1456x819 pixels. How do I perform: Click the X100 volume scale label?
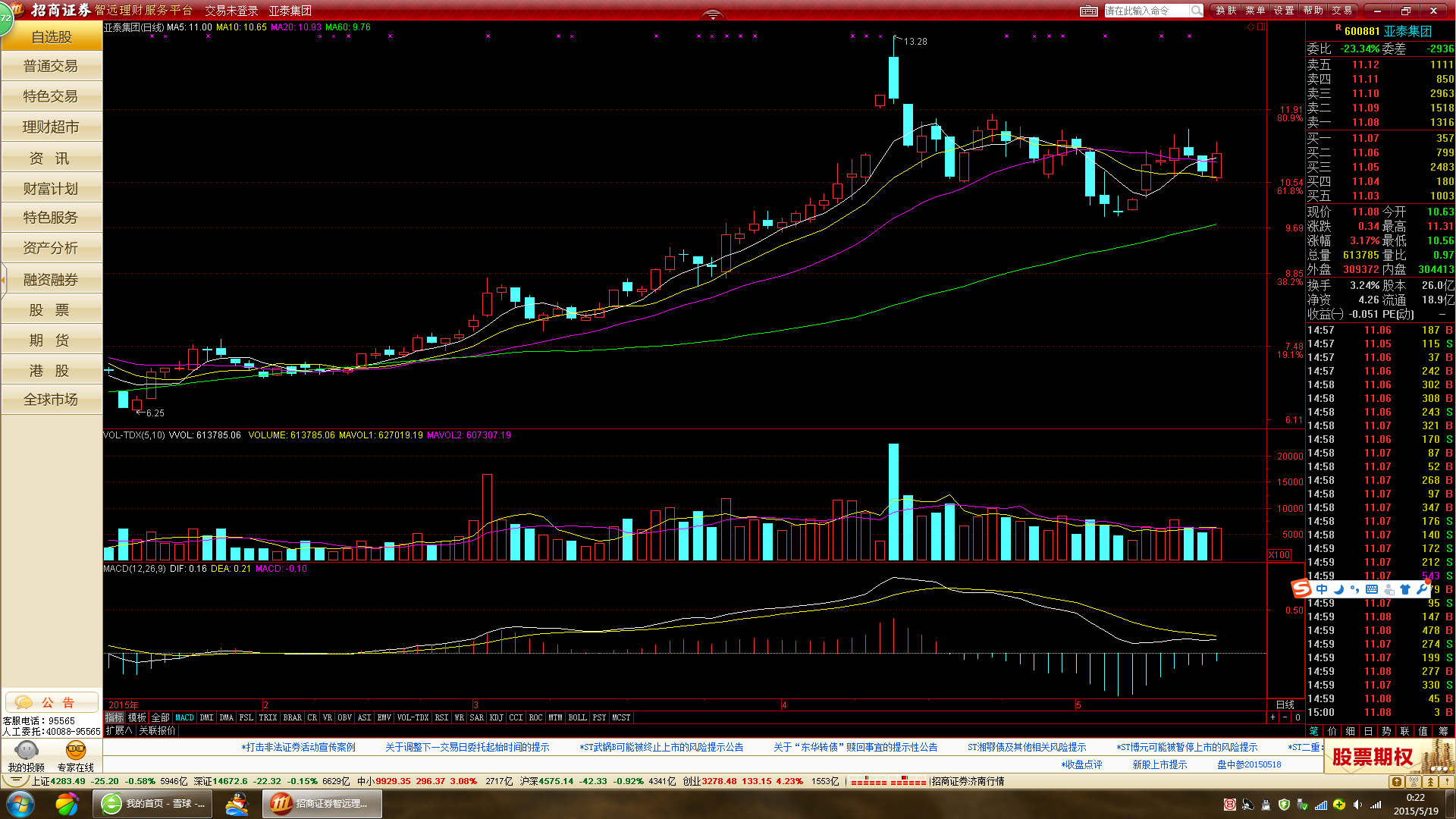(1280, 555)
